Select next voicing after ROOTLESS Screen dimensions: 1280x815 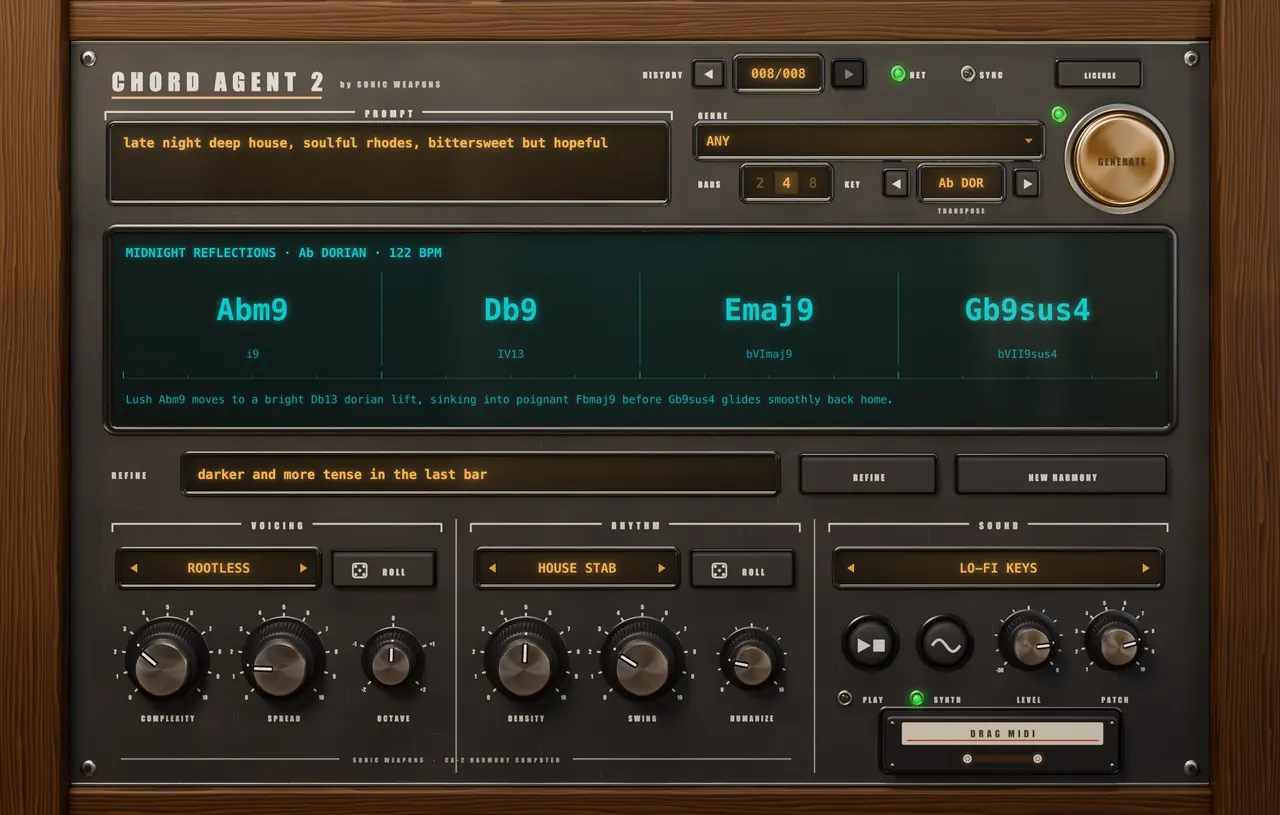pyautogui.click(x=303, y=568)
